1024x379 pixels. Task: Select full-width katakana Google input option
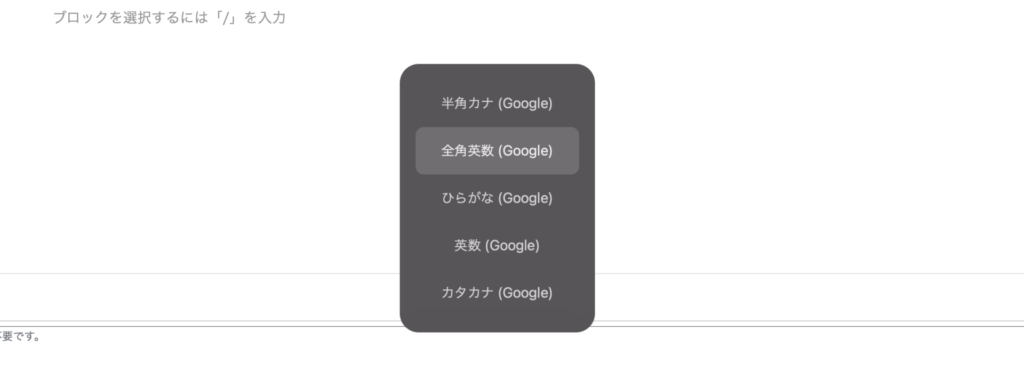click(497, 293)
